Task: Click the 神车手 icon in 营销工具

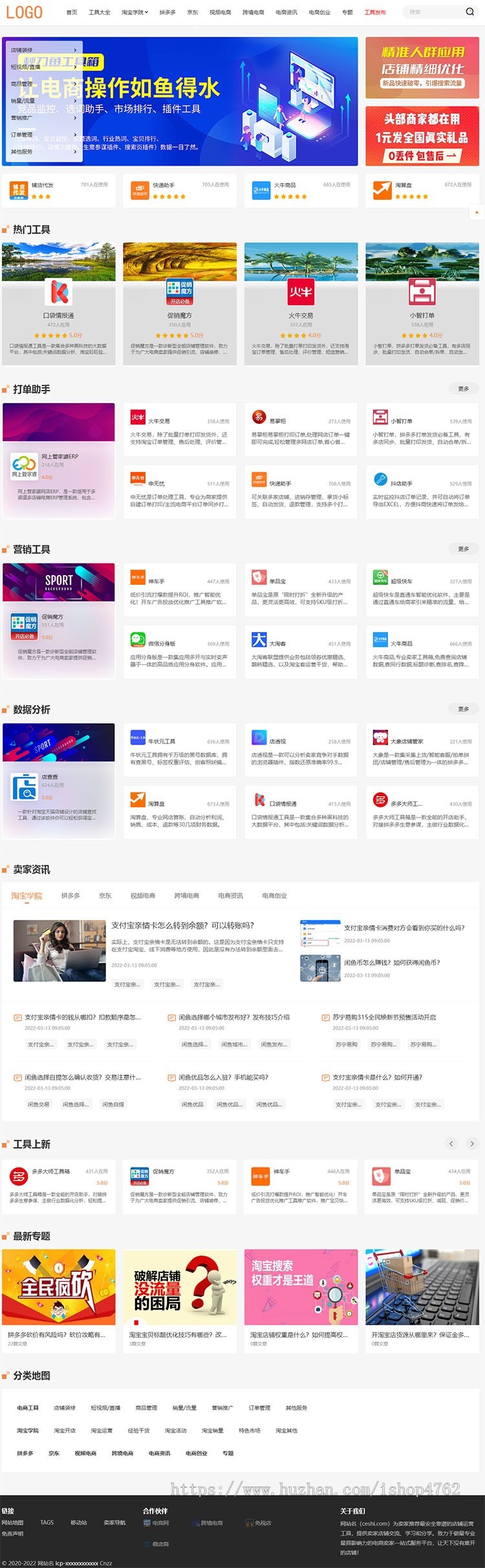Action: (138, 578)
